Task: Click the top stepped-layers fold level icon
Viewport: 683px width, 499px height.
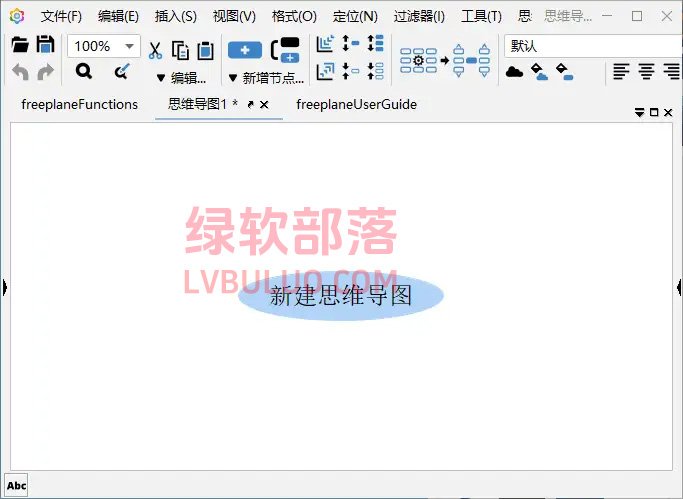Action: pos(325,44)
